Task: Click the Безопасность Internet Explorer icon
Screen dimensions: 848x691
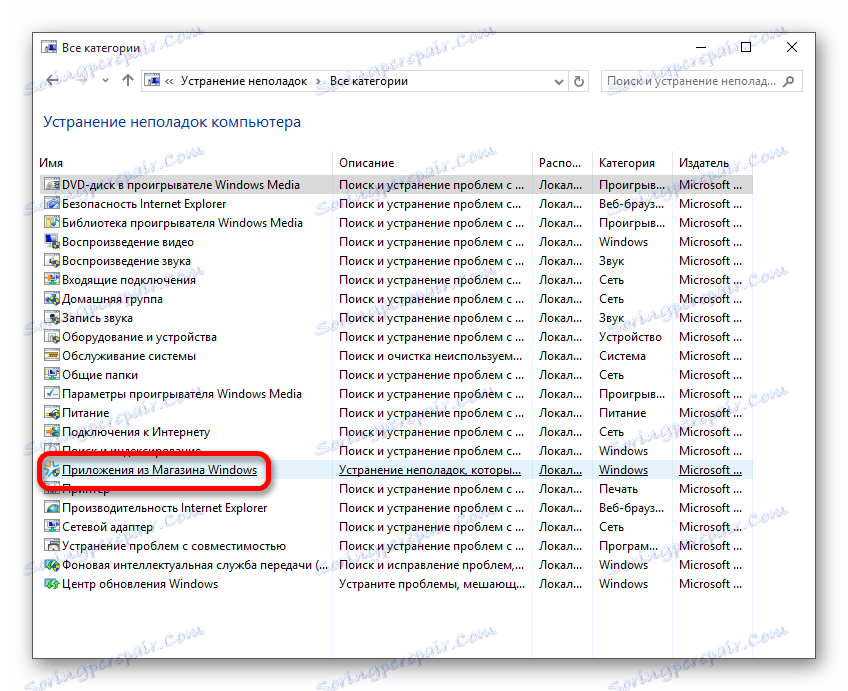Action: (51, 204)
